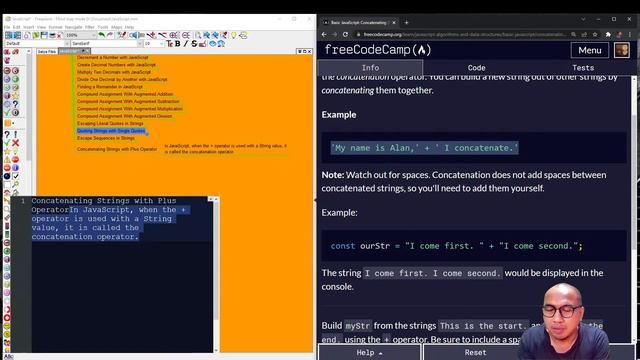Click the const ourStr code line
This screenshot has height=360, width=640.
[x=456, y=246]
